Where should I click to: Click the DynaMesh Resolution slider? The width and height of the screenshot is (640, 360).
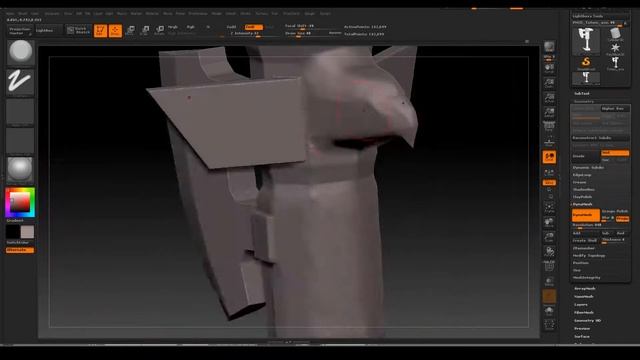[600, 225]
